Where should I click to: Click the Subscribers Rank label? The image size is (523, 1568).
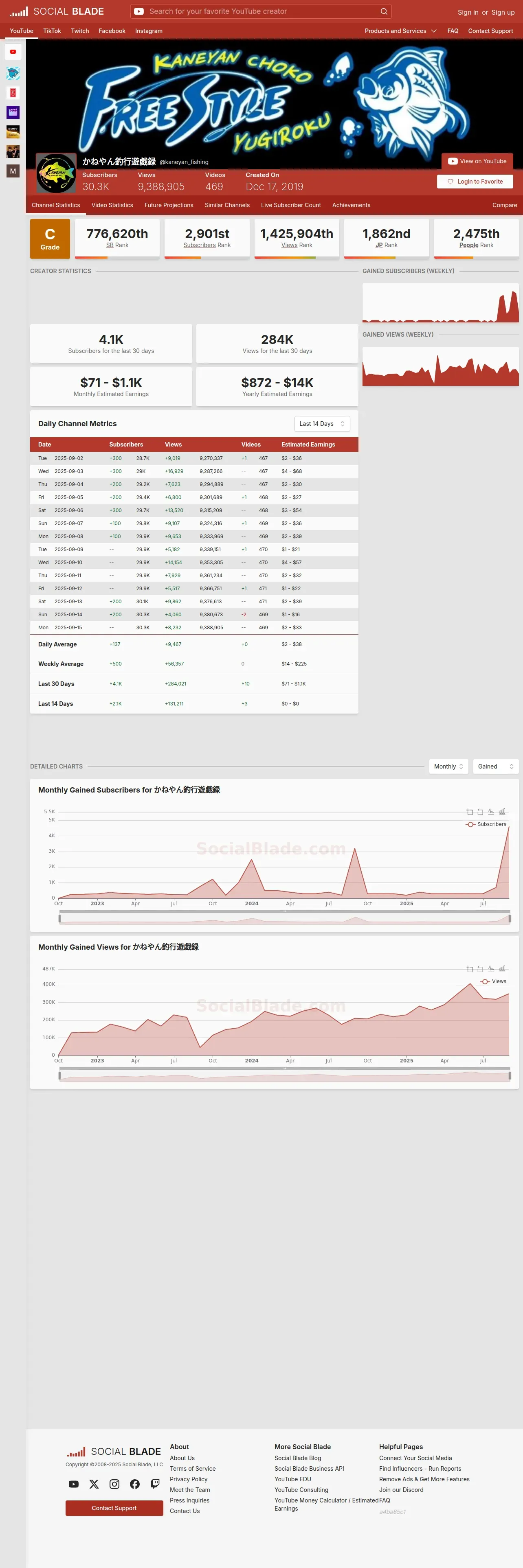click(207, 245)
